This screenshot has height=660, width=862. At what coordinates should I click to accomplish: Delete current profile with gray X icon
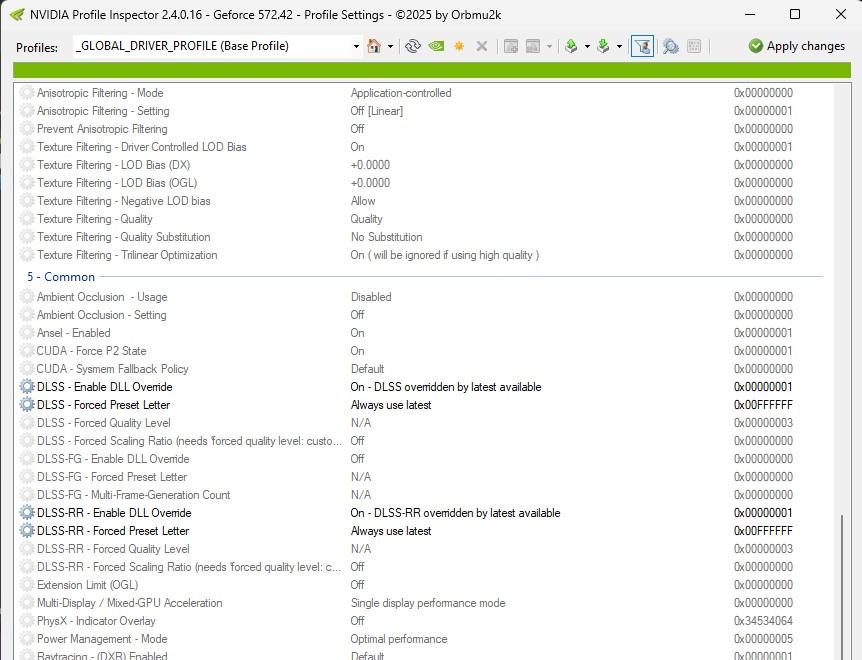(x=482, y=46)
